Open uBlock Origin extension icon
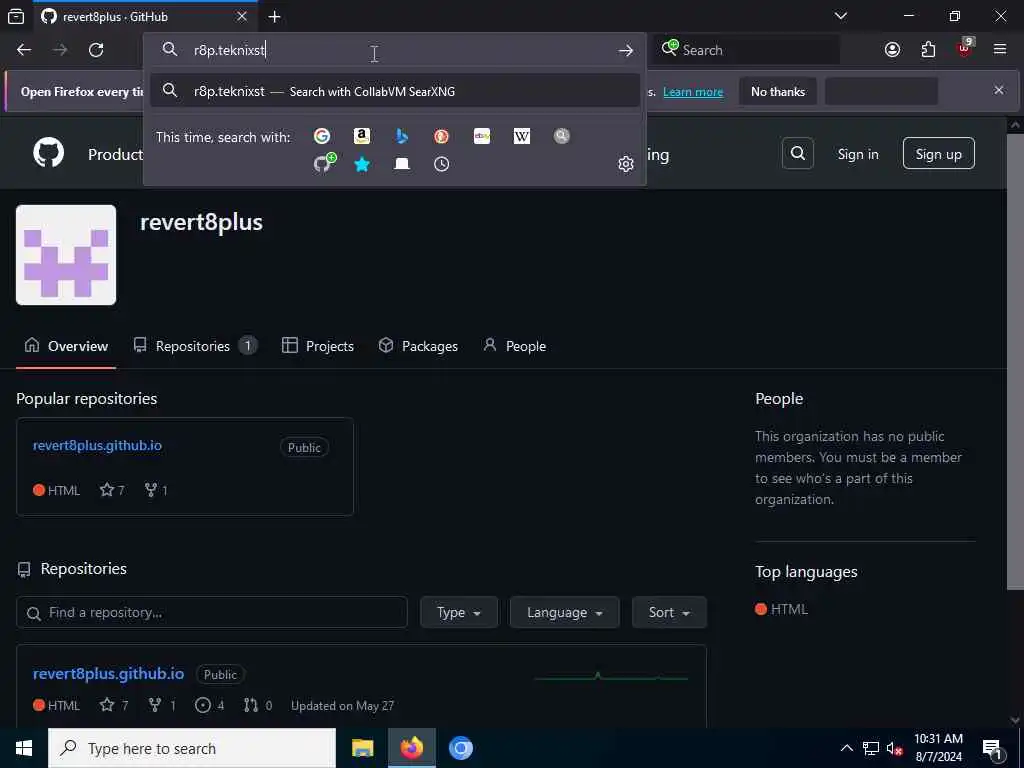 (965, 48)
